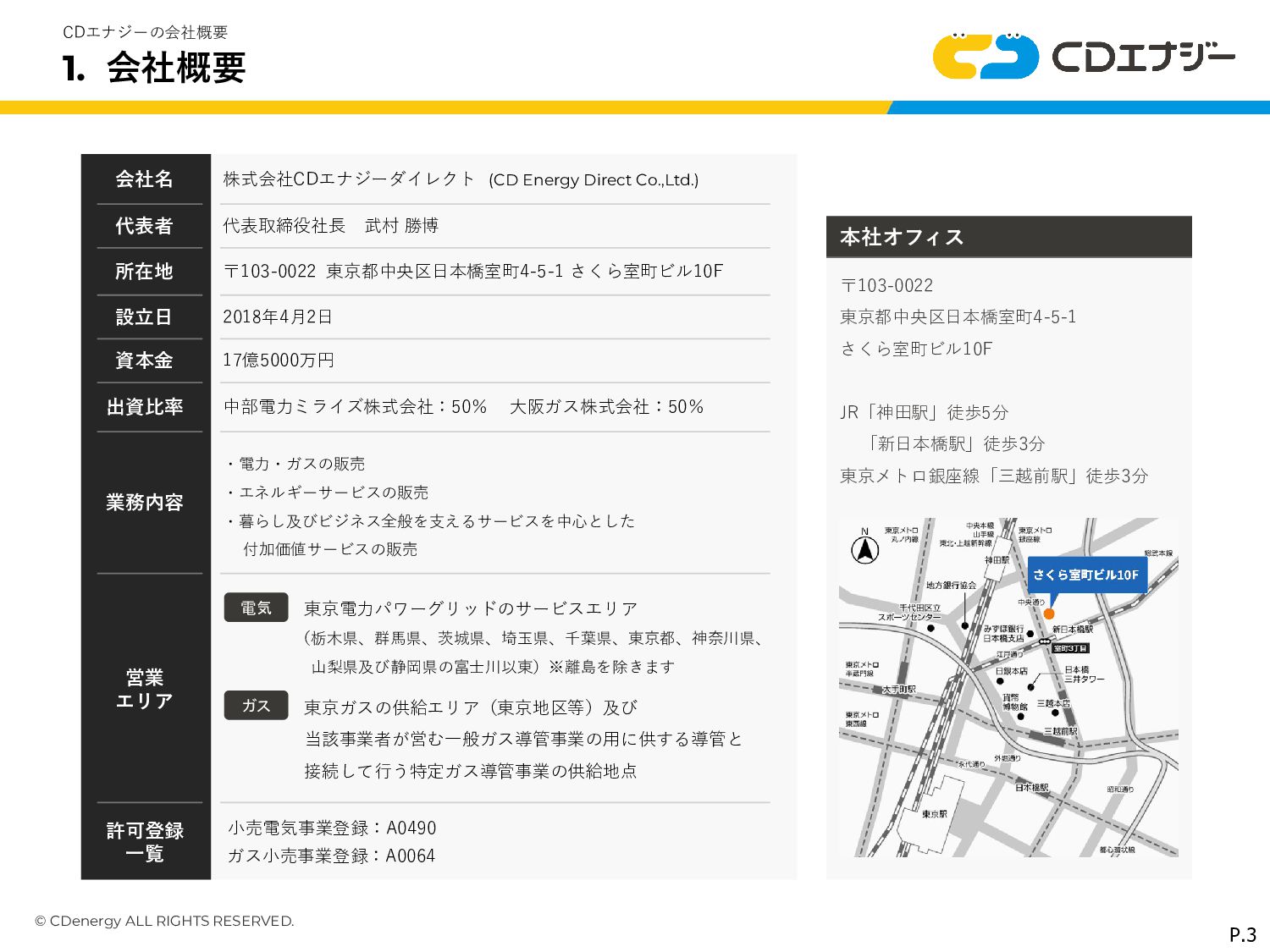
Task: Click 小売電気事業登録：A0490 text
Action: [x=332, y=828]
